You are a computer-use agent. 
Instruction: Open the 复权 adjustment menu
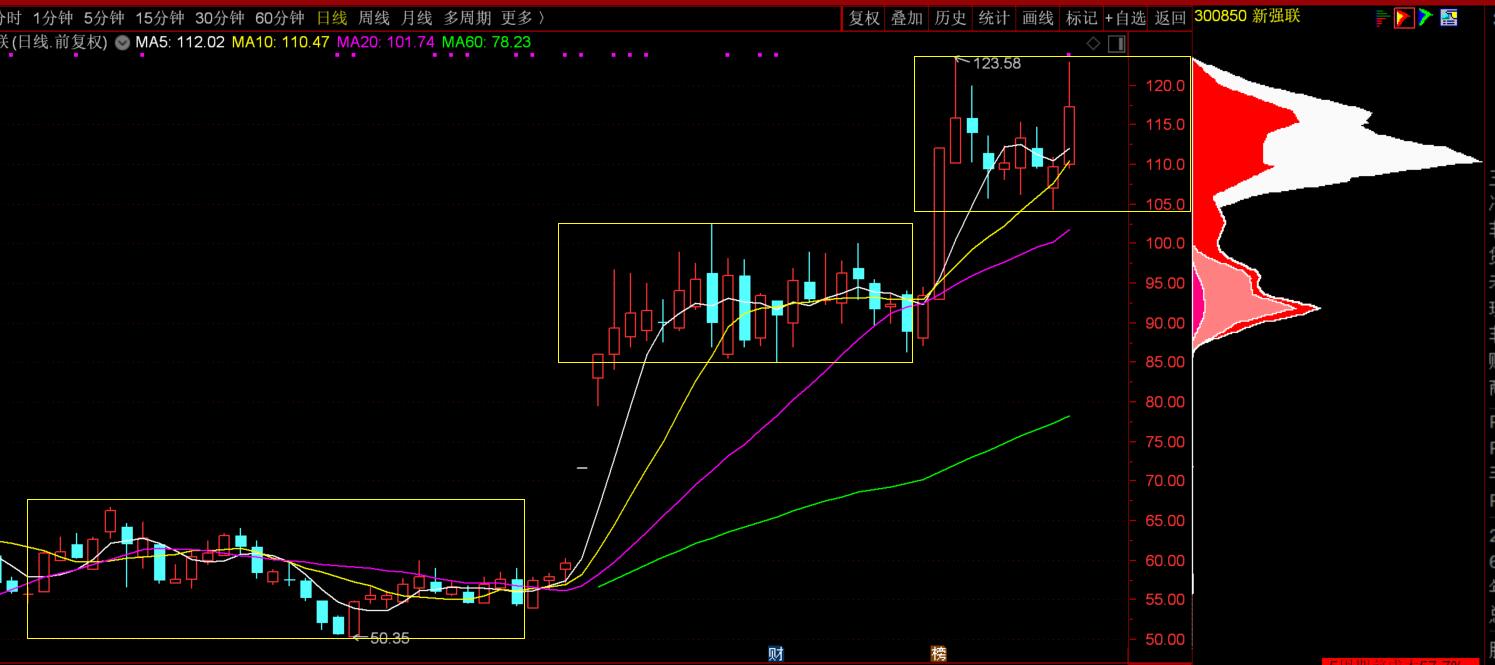coord(864,18)
